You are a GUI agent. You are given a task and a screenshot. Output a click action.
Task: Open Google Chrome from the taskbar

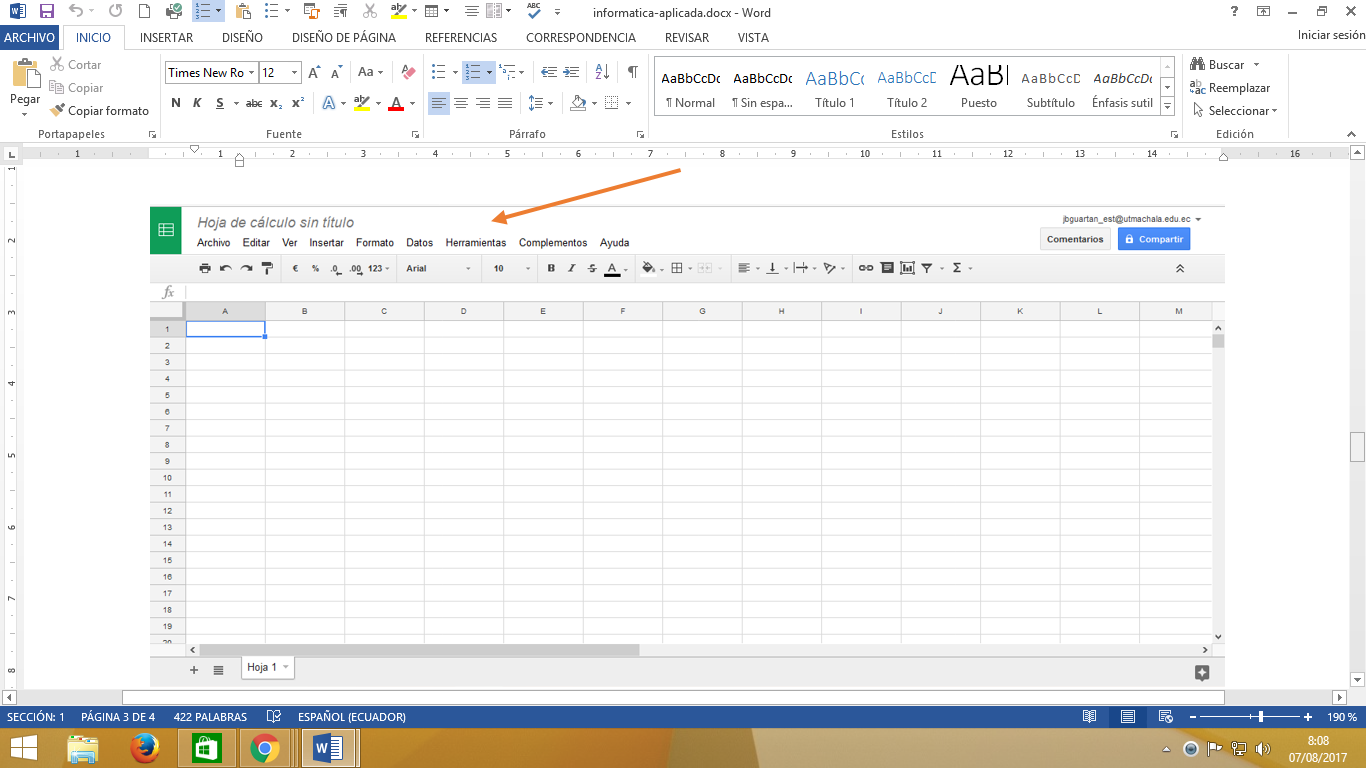tap(264, 748)
